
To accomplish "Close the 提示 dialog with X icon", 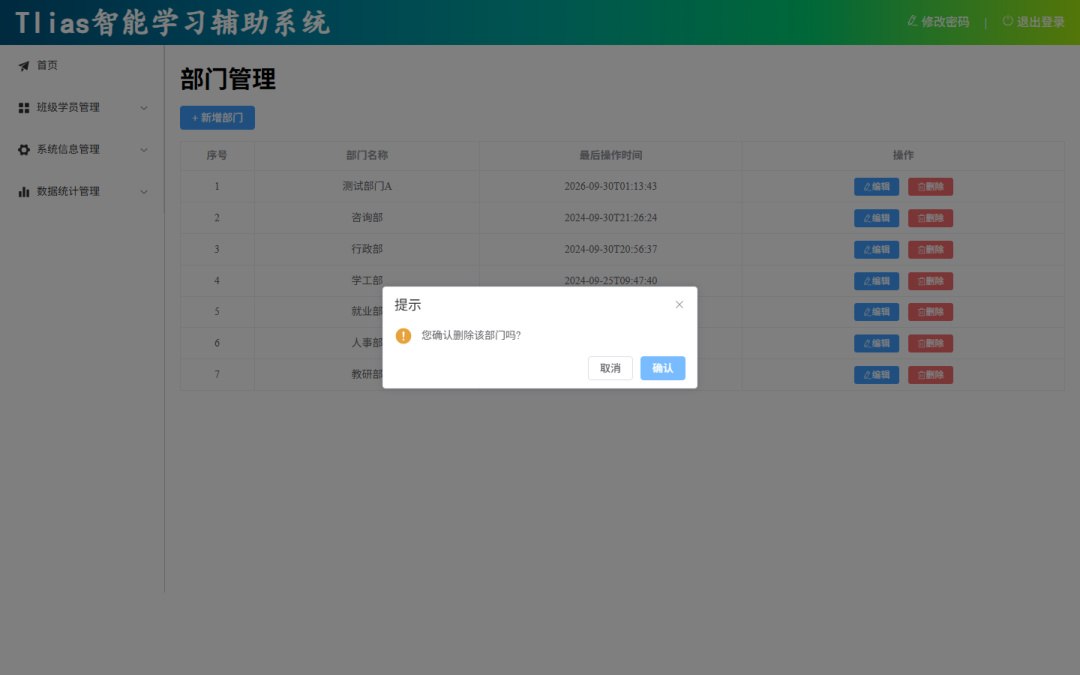I will (x=679, y=304).
